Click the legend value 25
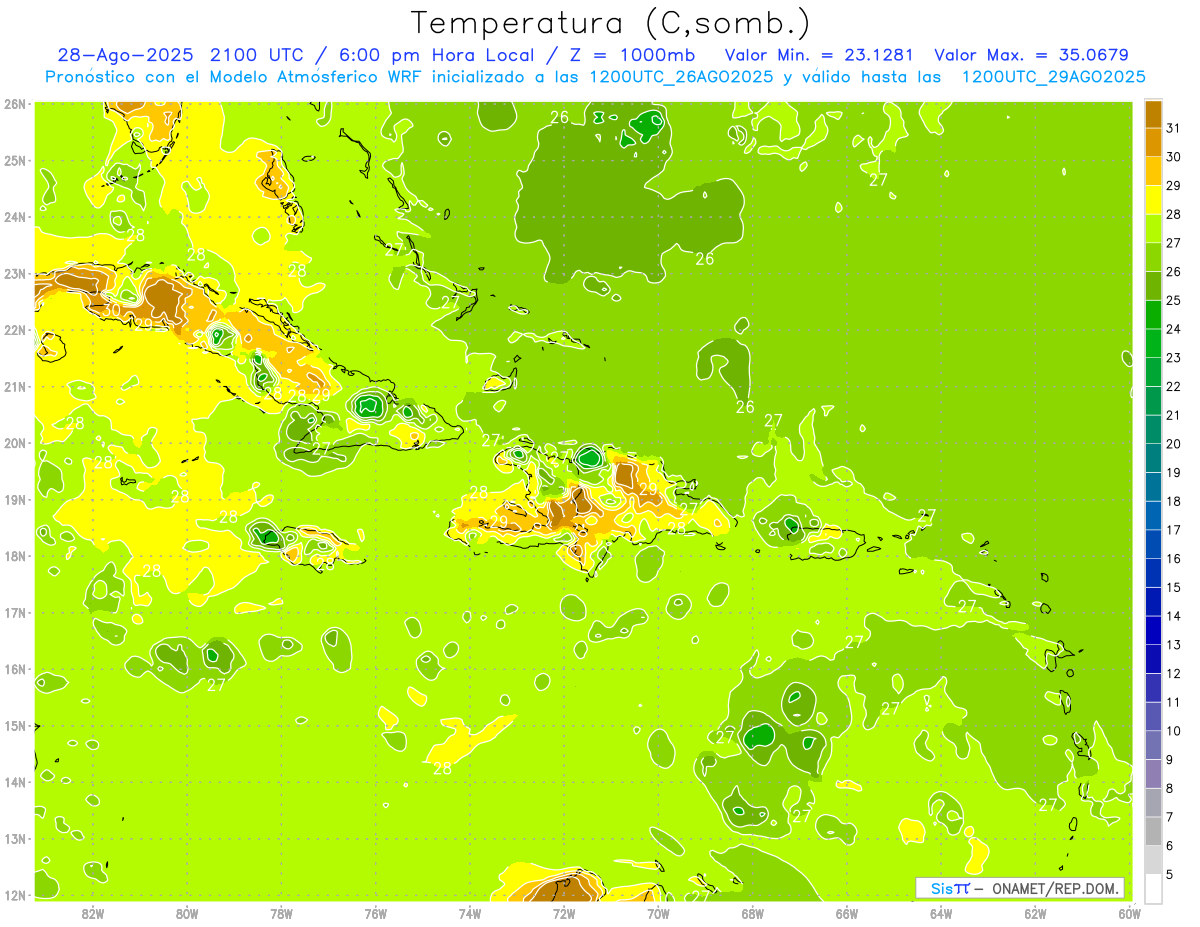The height and width of the screenshot is (927, 1200). pos(1173,300)
